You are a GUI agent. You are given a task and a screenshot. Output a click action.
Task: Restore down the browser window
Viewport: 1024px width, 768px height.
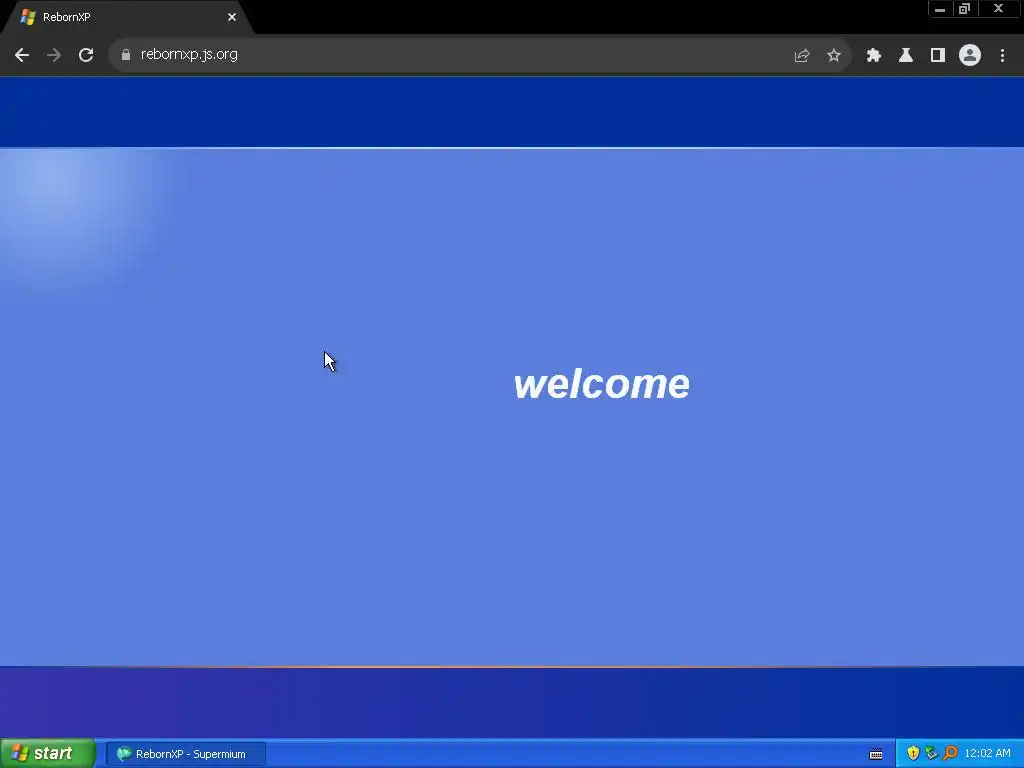(965, 9)
